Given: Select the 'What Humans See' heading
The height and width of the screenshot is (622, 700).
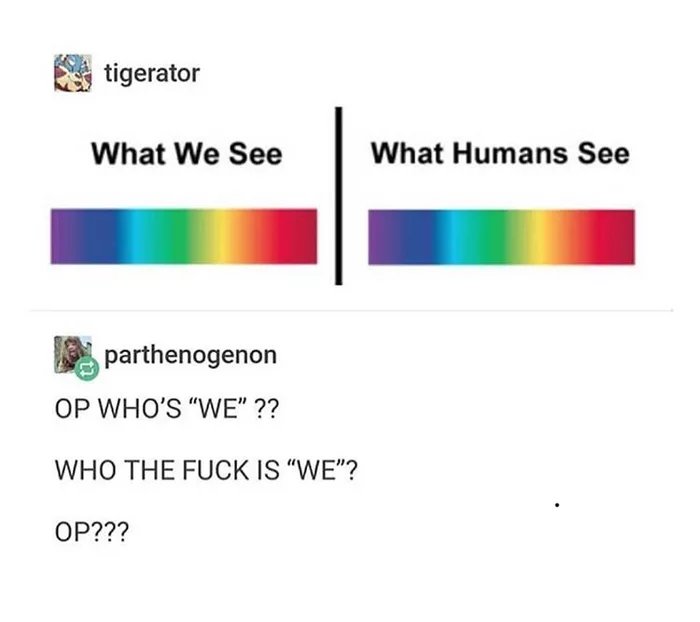Looking at the screenshot, I should (x=500, y=153).
